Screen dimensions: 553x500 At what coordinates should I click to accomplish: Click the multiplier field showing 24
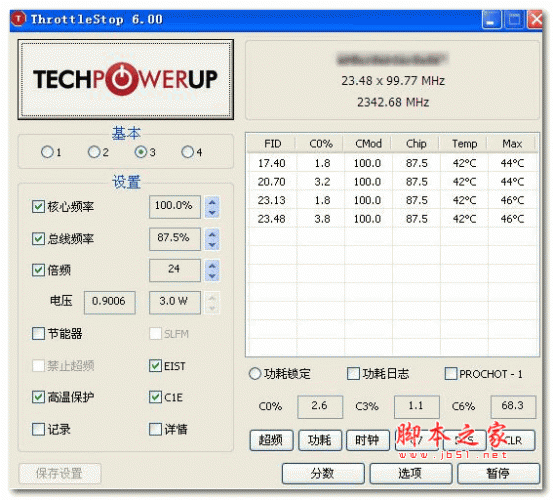coord(175,270)
